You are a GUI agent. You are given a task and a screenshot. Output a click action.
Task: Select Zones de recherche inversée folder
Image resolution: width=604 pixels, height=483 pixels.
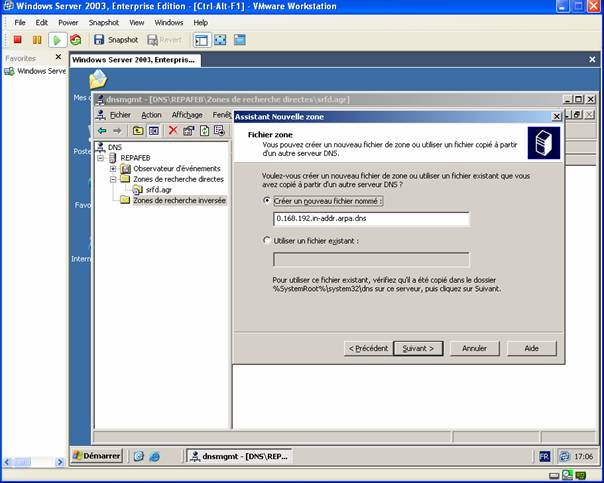coord(180,200)
